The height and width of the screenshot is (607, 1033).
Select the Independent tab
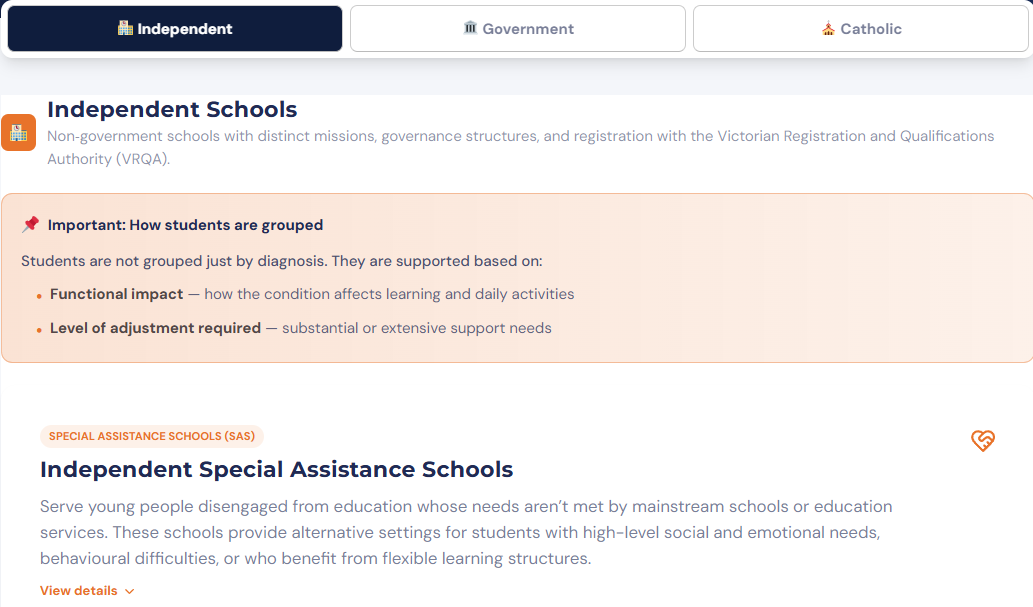[x=174, y=28]
